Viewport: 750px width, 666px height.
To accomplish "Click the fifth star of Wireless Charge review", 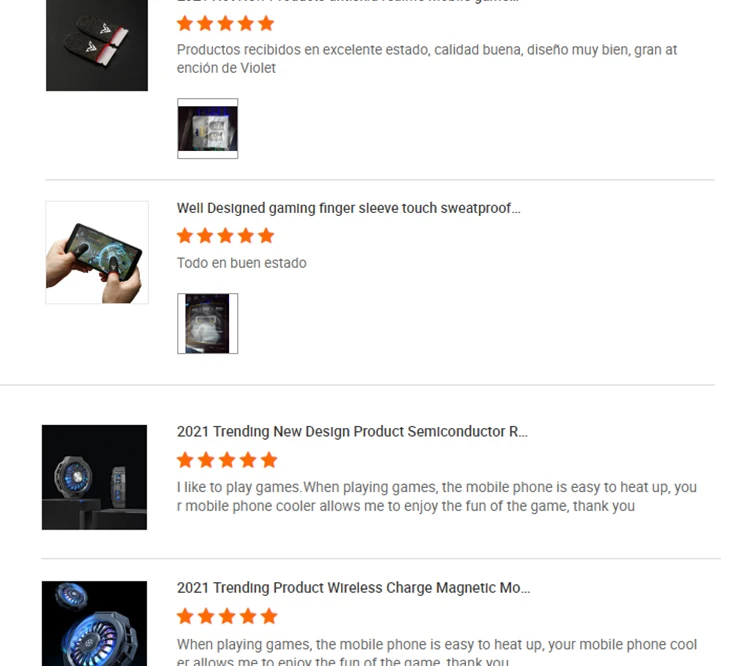I will coord(269,616).
